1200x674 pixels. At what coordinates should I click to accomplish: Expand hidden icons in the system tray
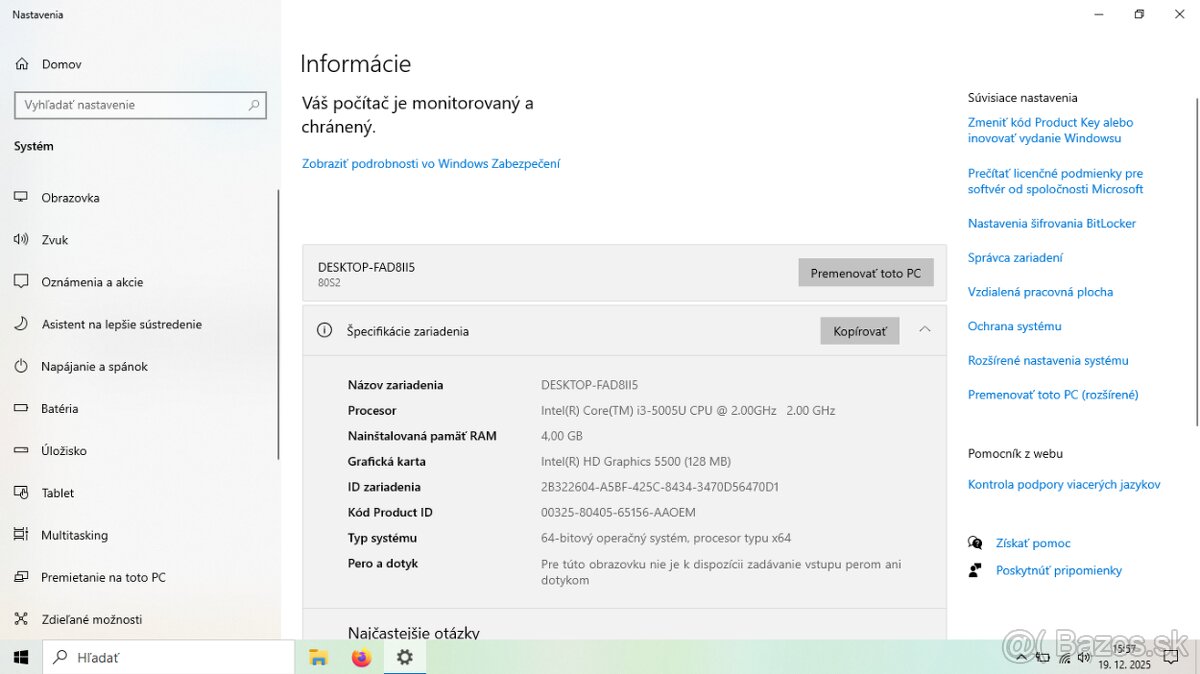pos(1021,657)
